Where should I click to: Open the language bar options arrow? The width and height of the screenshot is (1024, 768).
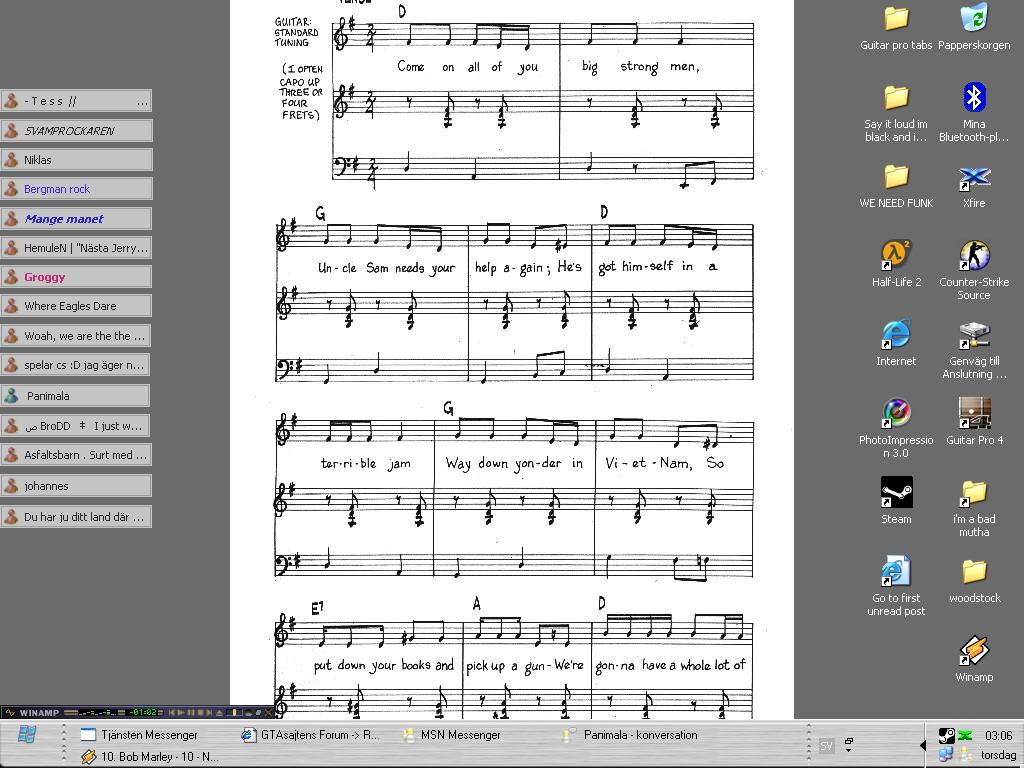point(848,748)
